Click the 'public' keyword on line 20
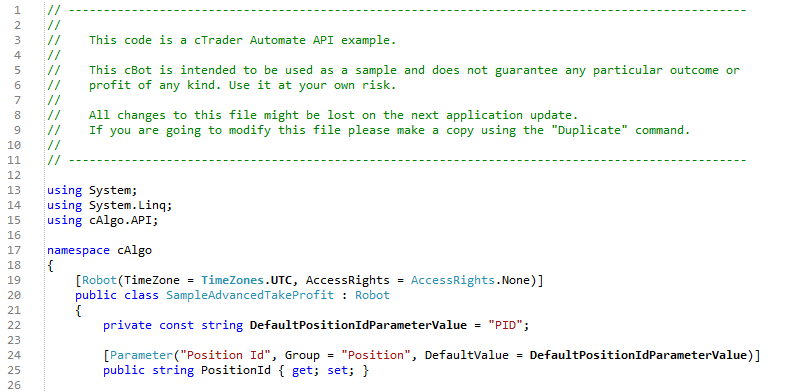This screenshot has height=392, width=811. 96,295
